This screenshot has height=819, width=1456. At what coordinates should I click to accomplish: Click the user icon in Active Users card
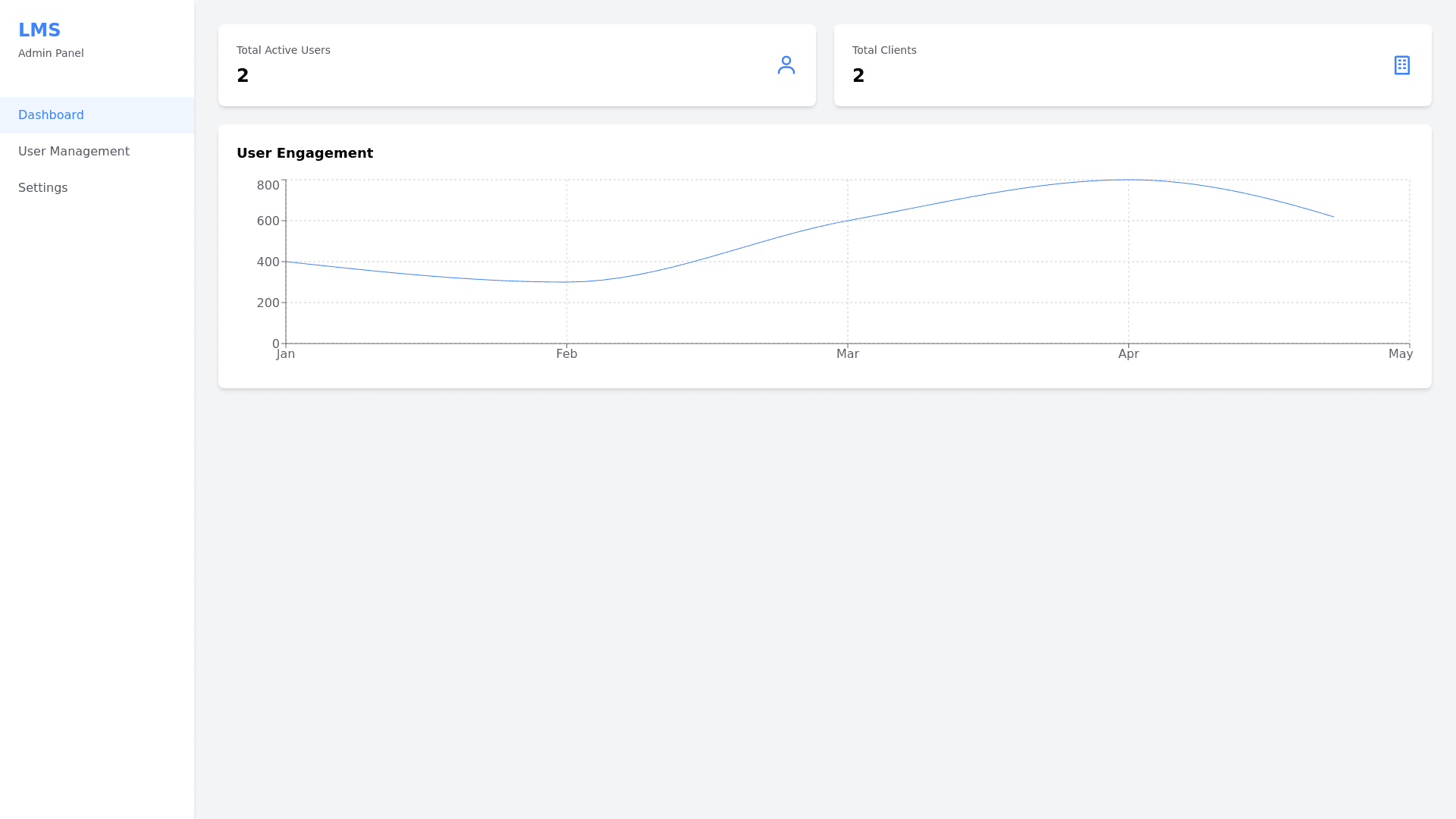click(786, 65)
